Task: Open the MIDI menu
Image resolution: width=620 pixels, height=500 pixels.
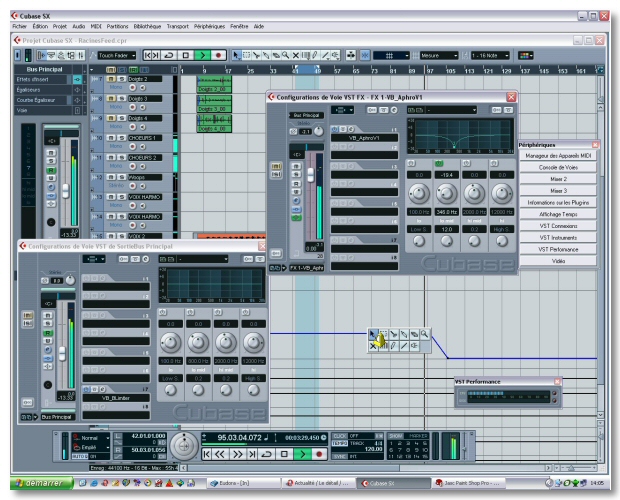Action: 96,26
